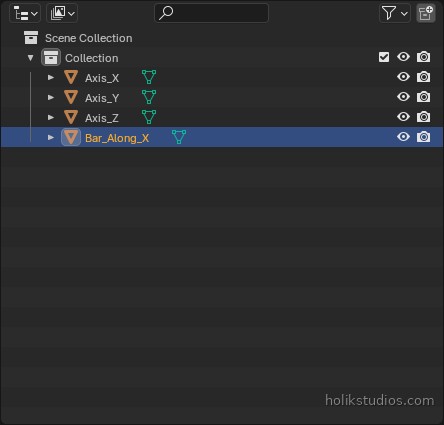This screenshot has height=425, width=444.
Task: Expand the Axis_X object tree
Action: (x=51, y=77)
